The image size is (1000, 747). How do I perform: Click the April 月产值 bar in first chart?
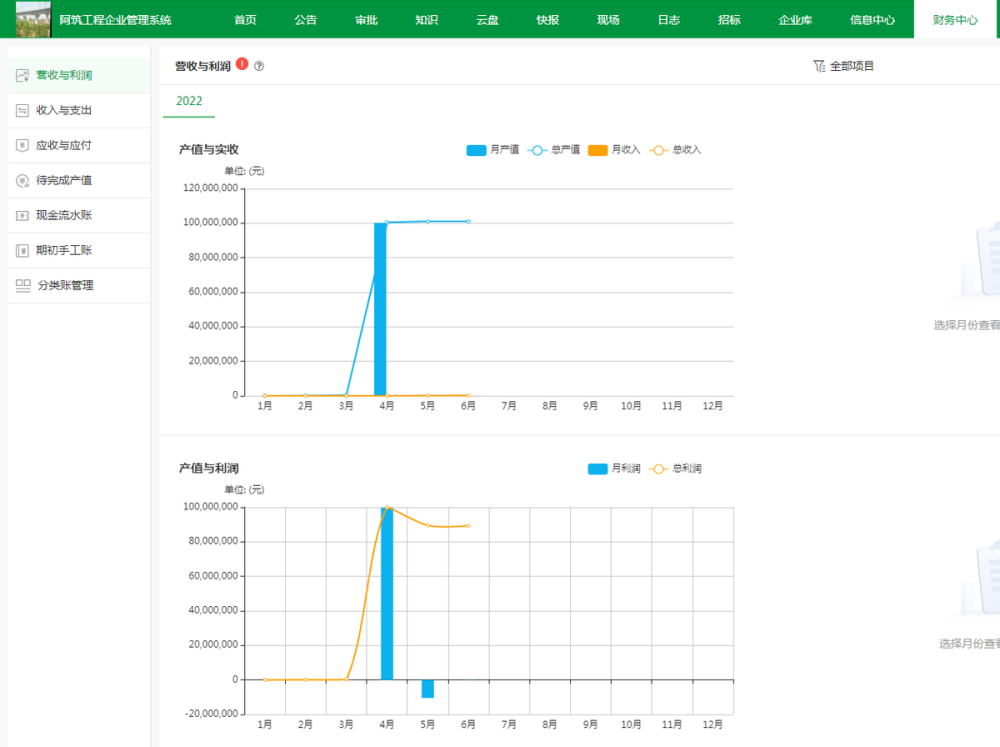coord(380,309)
